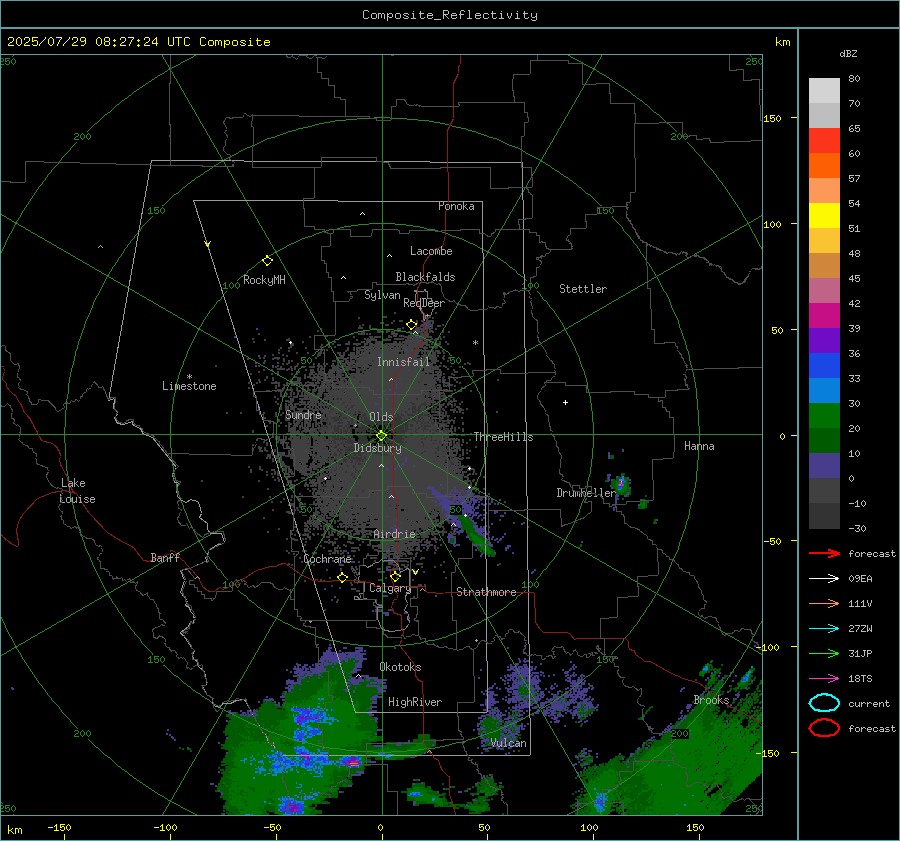The width and height of the screenshot is (900, 841).
Task: Click the yellow marker below Cochrane
Action: 342,577
